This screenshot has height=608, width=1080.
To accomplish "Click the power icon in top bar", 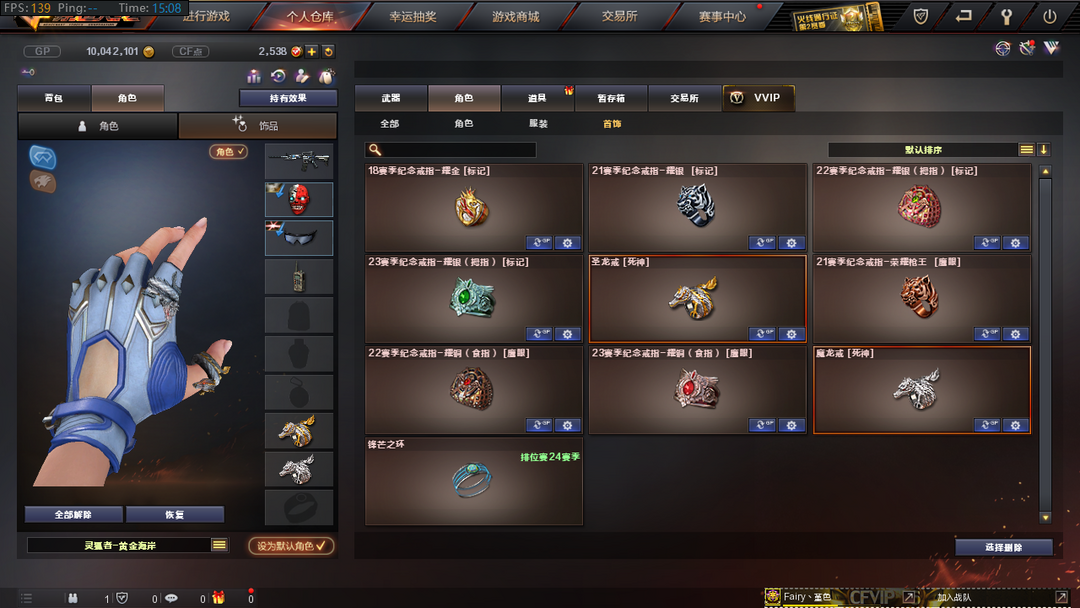I will pos(1049,17).
